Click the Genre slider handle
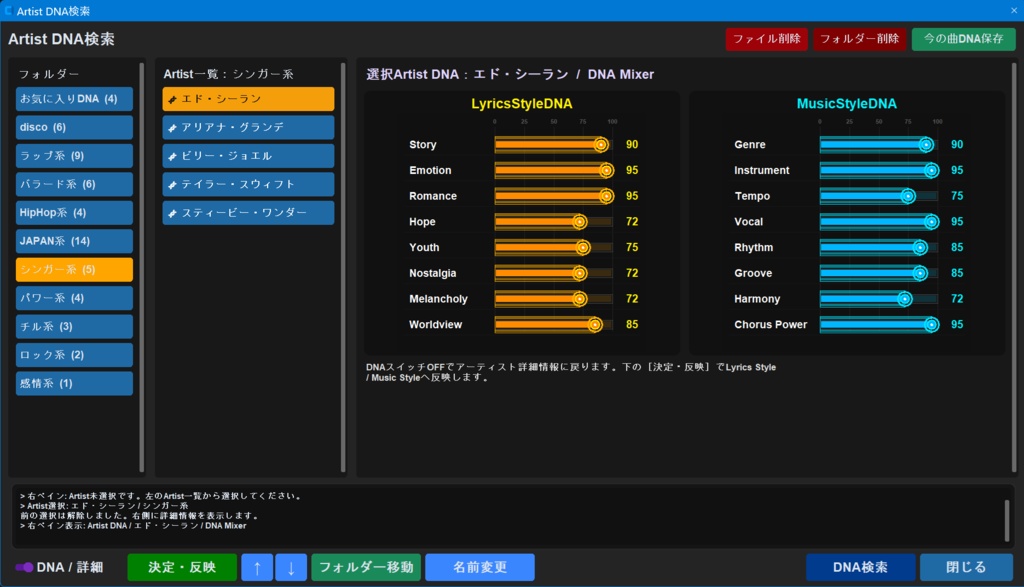 [x=926, y=144]
